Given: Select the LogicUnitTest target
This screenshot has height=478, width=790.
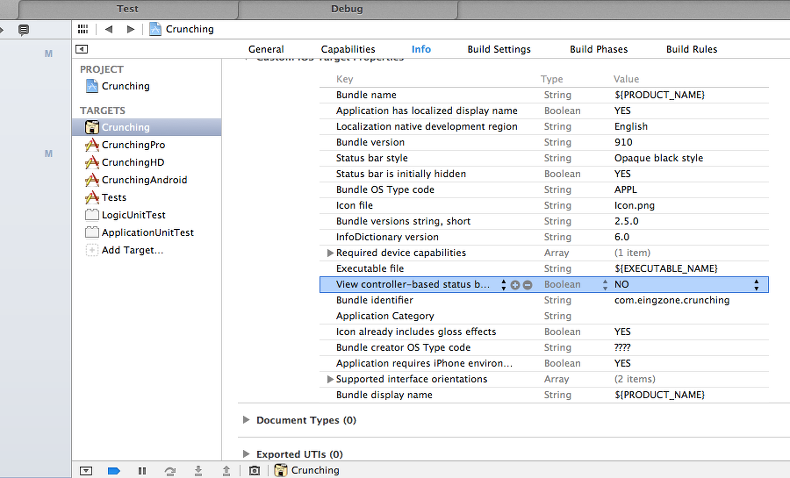Looking at the screenshot, I should point(134,215).
